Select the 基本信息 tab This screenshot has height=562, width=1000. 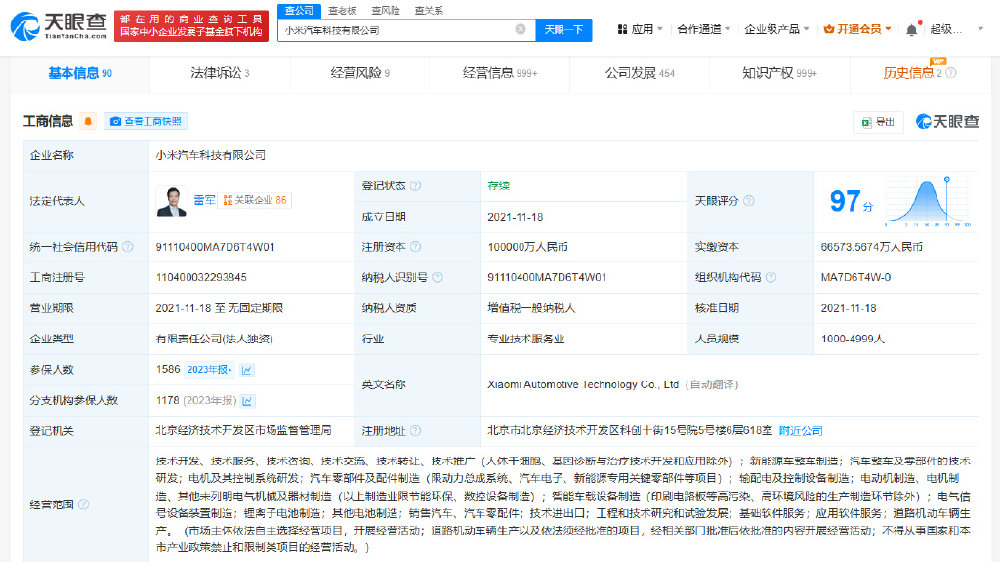tap(80, 73)
